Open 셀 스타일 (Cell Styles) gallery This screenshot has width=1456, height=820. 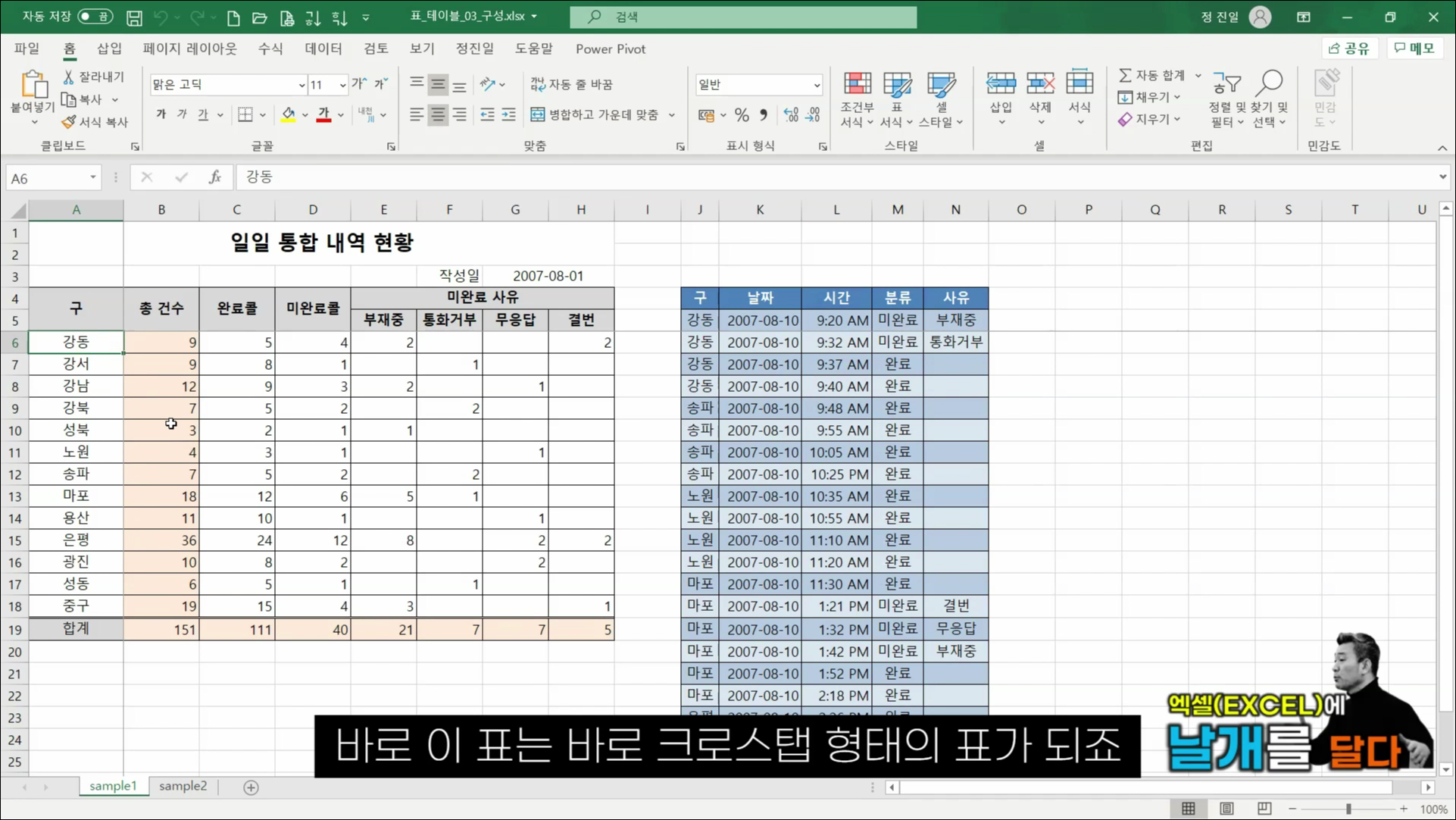click(x=942, y=99)
